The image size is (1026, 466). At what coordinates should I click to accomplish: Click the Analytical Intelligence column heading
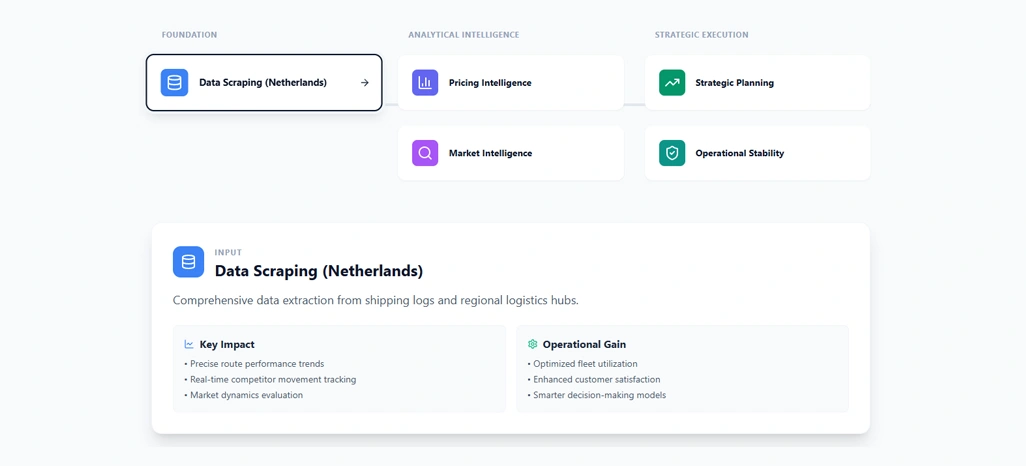pyautogui.click(x=463, y=35)
